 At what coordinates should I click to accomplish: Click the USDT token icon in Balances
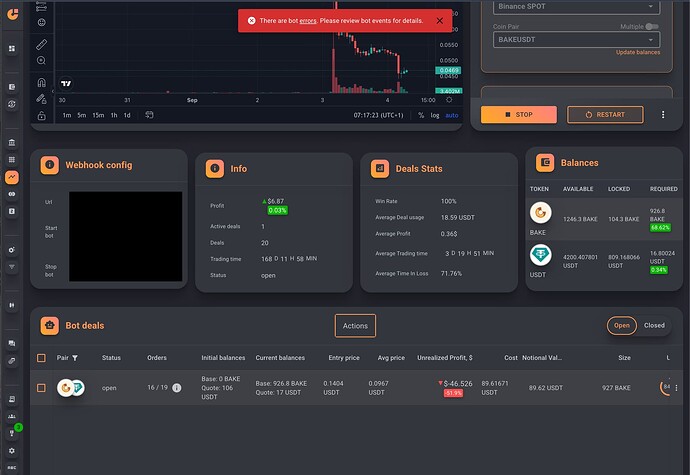click(540, 254)
